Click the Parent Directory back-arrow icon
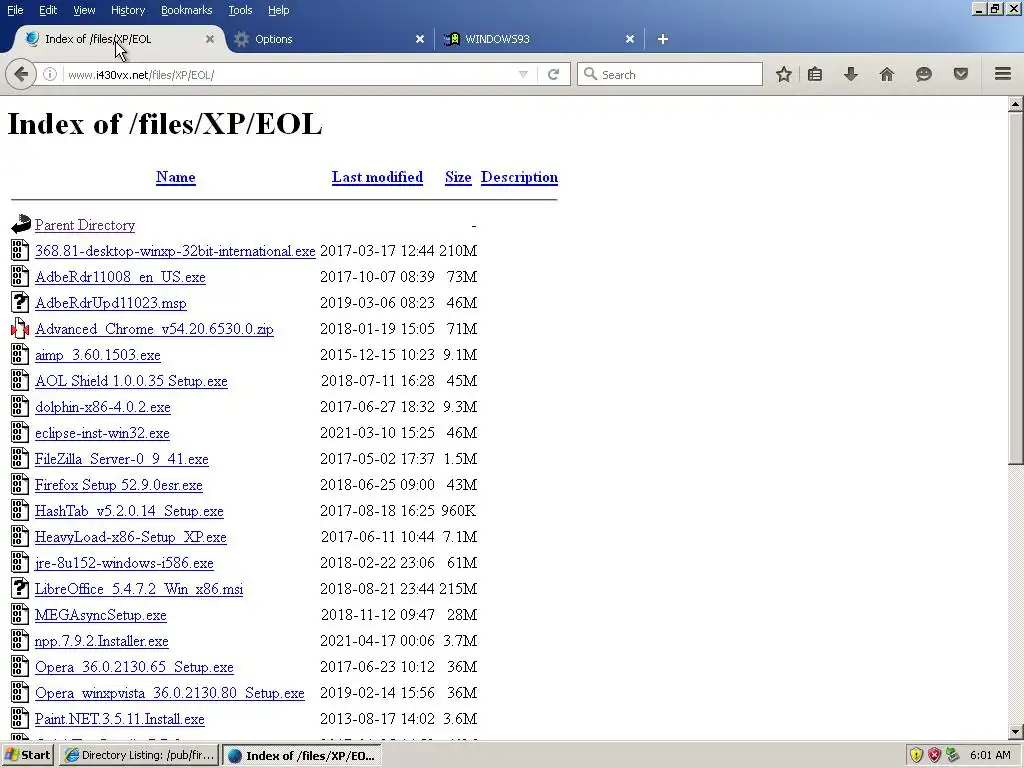 click(20, 224)
